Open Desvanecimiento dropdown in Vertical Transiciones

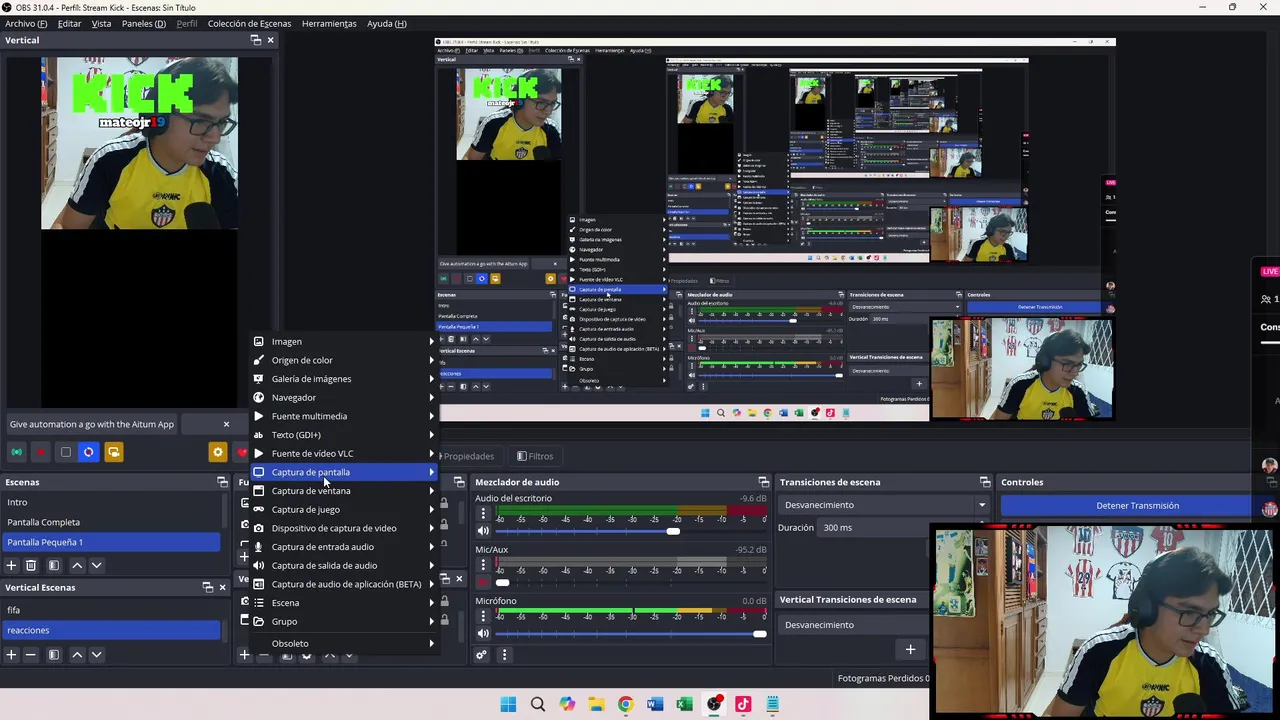[851, 625]
